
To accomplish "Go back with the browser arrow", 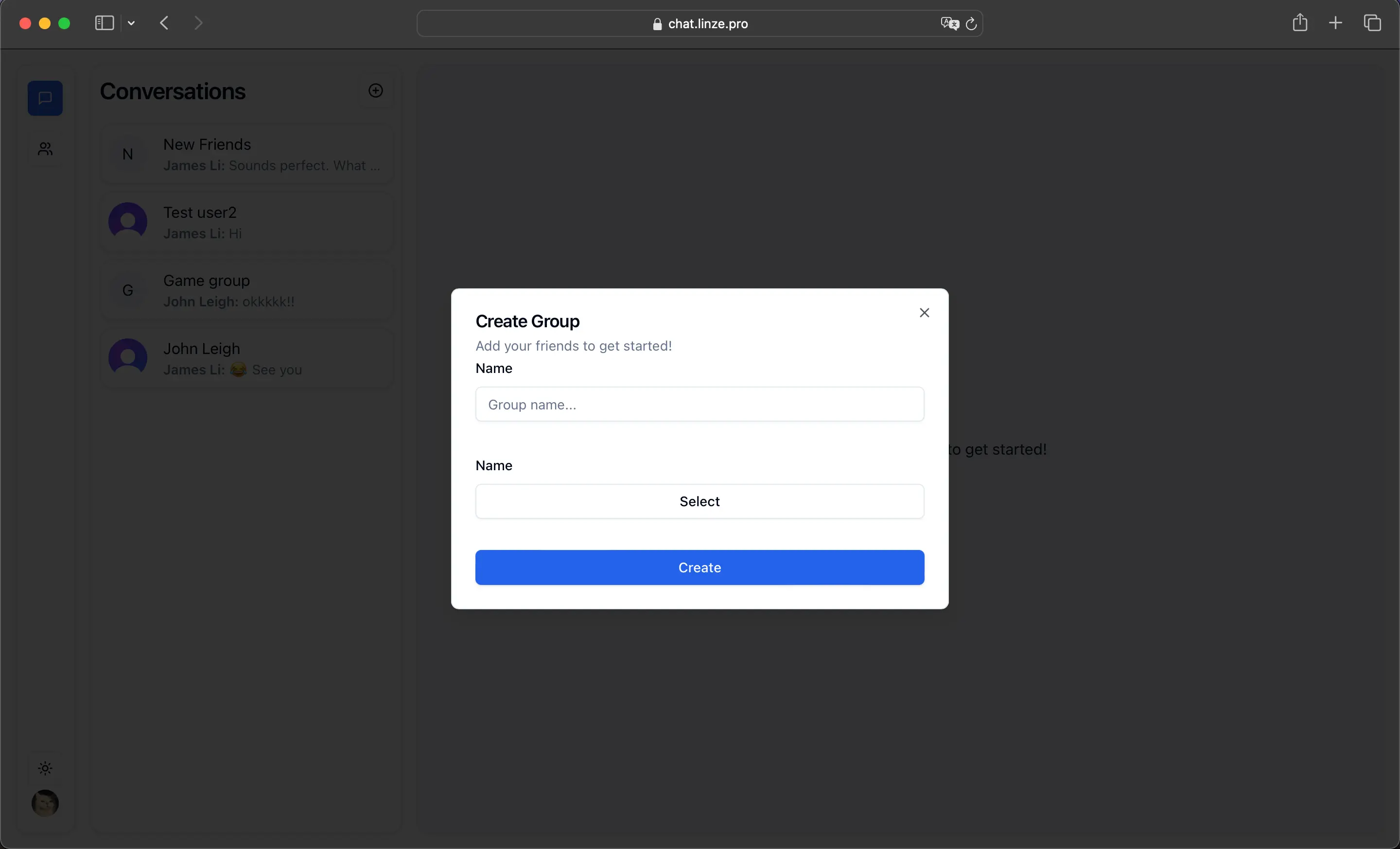I will (x=164, y=23).
